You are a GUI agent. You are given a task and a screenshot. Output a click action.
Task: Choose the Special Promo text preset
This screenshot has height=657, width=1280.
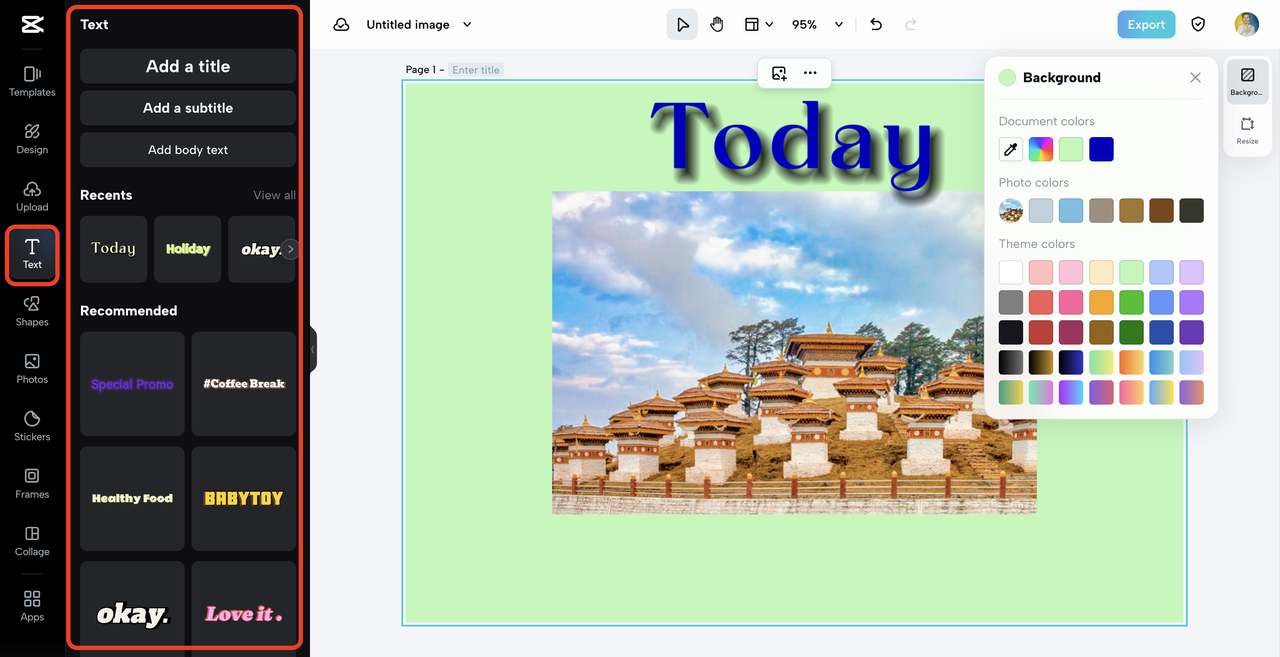click(132, 384)
